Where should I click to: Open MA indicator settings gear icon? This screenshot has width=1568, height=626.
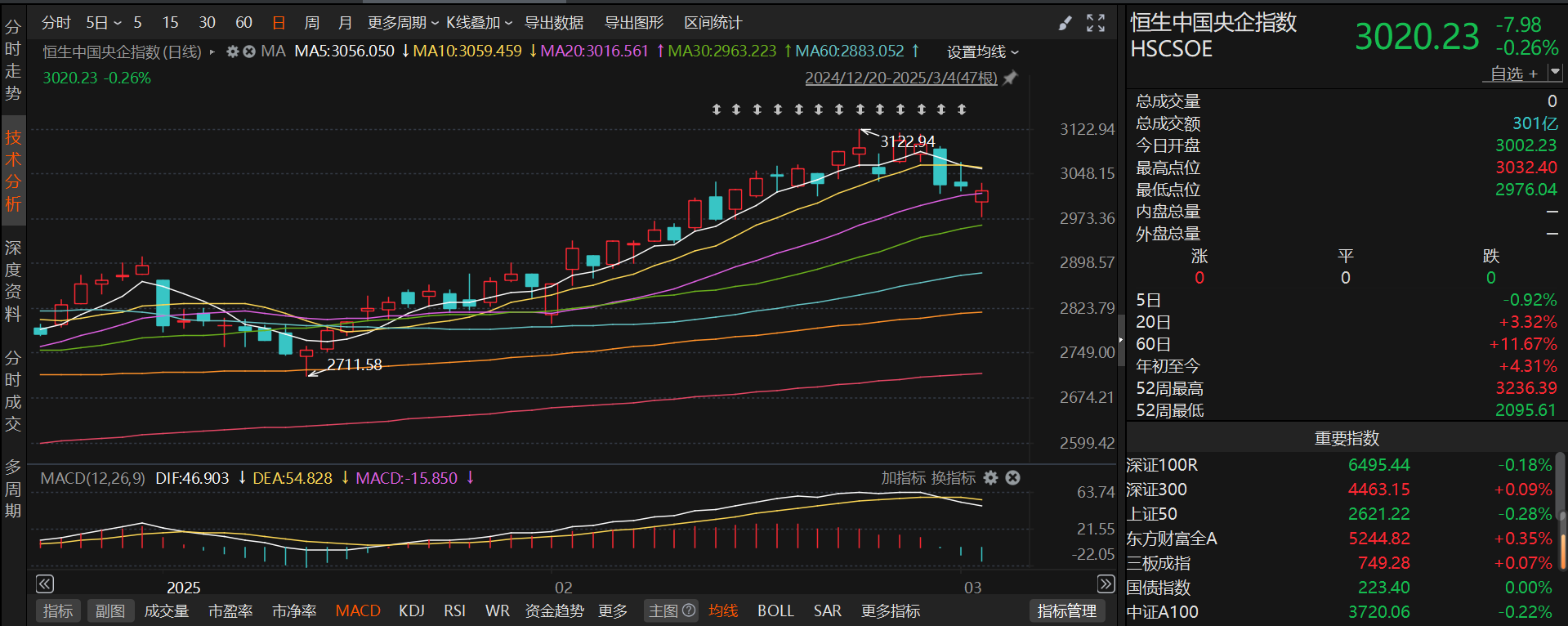tap(233, 51)
